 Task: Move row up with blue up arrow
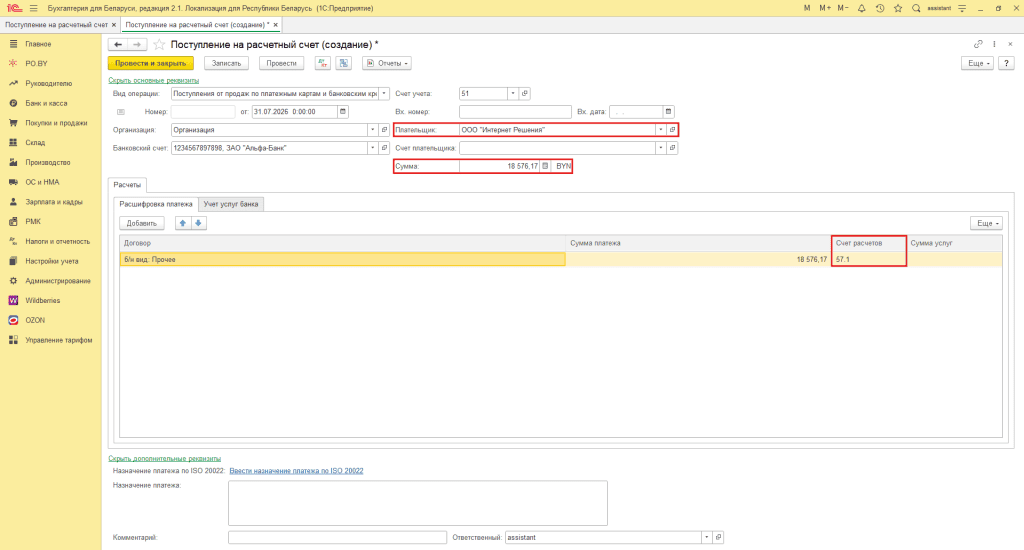[x=183, y=223]
